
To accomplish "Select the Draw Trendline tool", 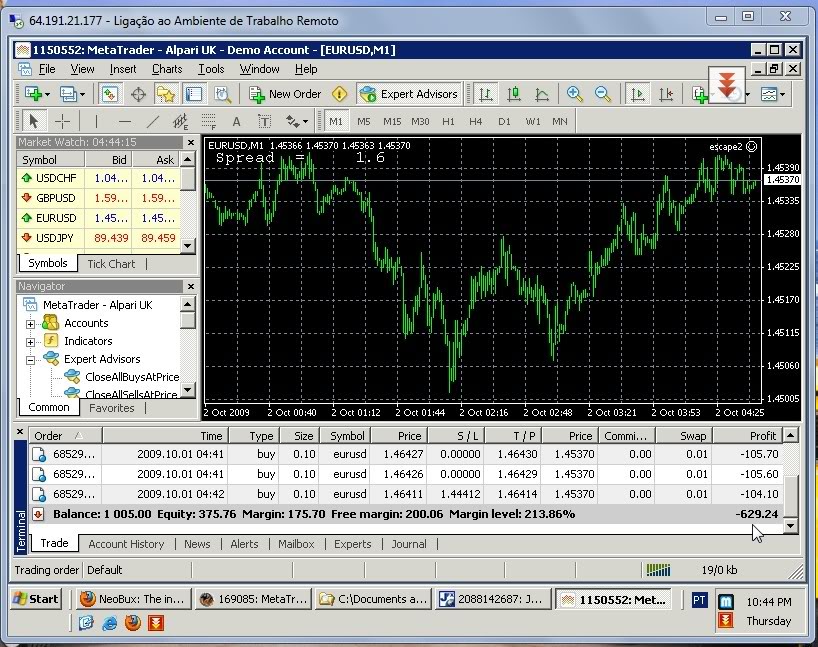I will tap(153, 122).
